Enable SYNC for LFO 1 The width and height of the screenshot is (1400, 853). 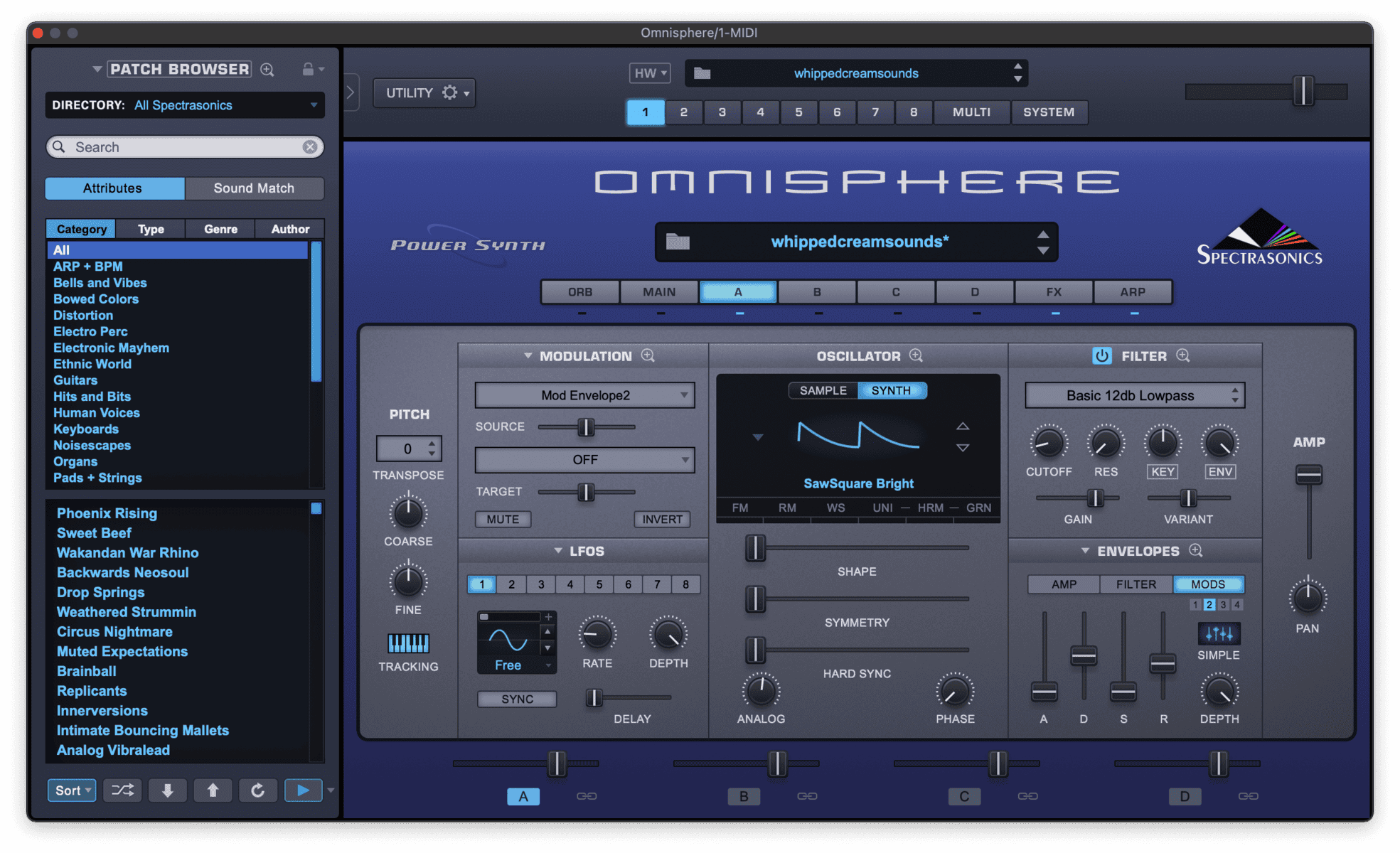click(516, 699)
